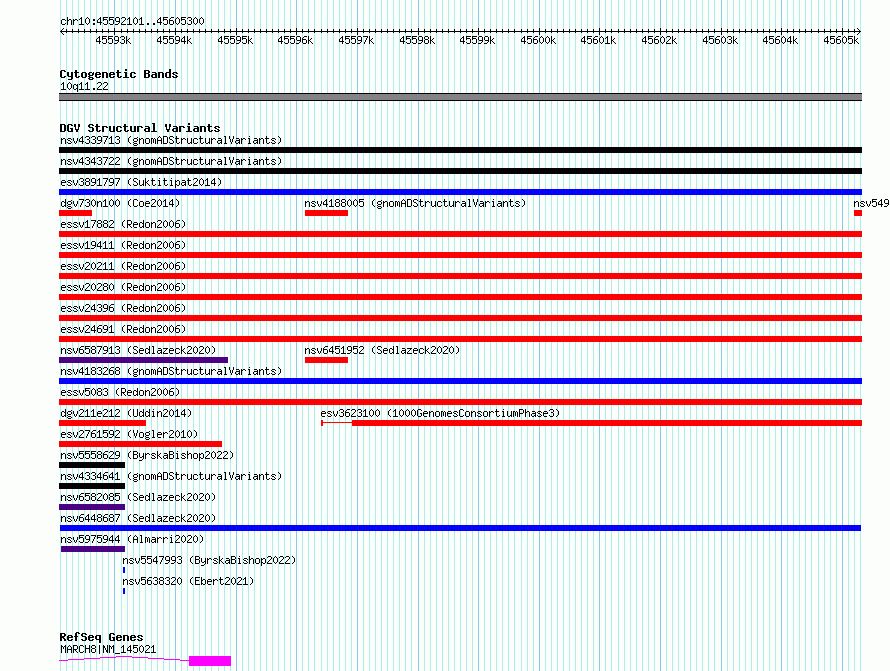The width and height of the screenshot is (890, 671).
Task: Click the DGV Structural Variants track title
Action: tap(140, 128)
